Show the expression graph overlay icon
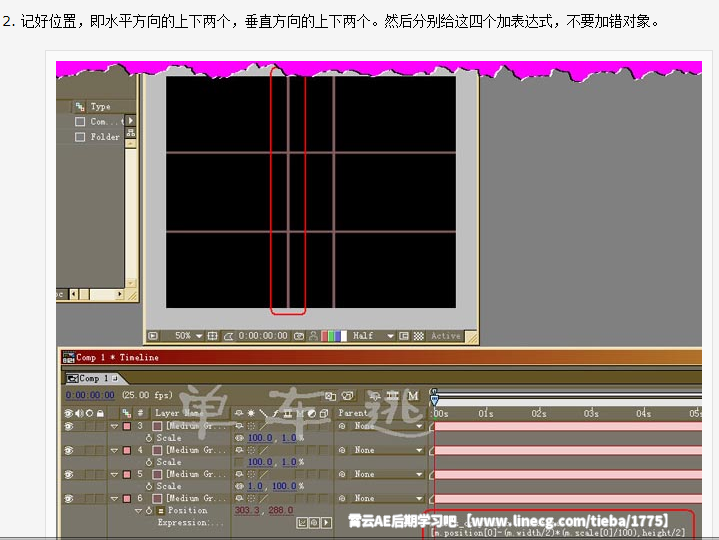This screenshot has height=540, width=719. [302, 523]
